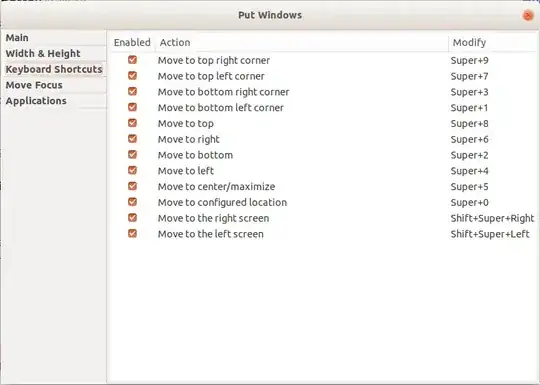This screenshot has height=385, width=540.
Task: Edit the Super+9 shortcut binding
Action: (469, 61)
